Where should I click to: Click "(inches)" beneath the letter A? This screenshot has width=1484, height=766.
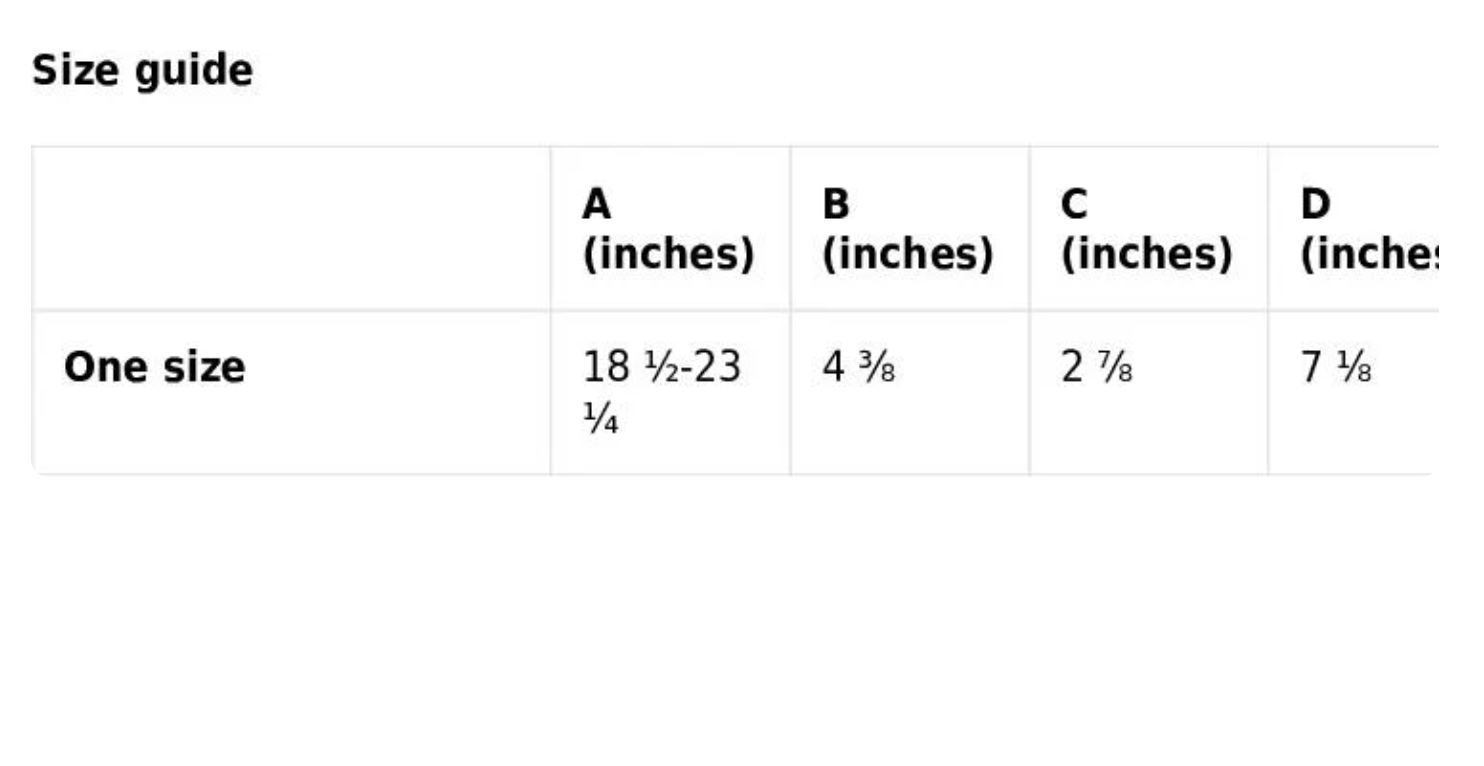point(669,254)
